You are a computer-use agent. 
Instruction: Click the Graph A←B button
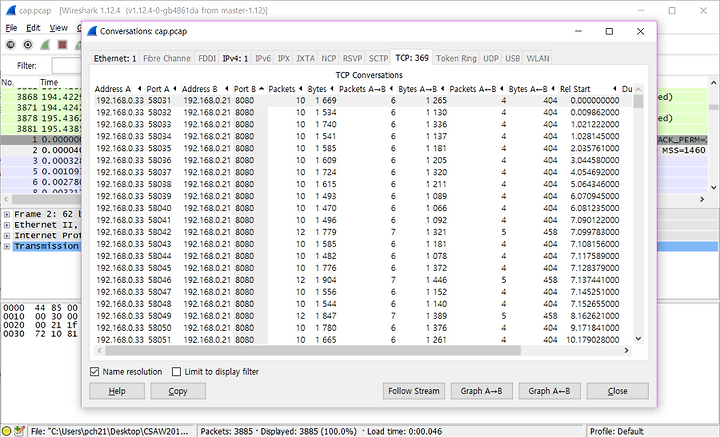click(x=549, y=391)
